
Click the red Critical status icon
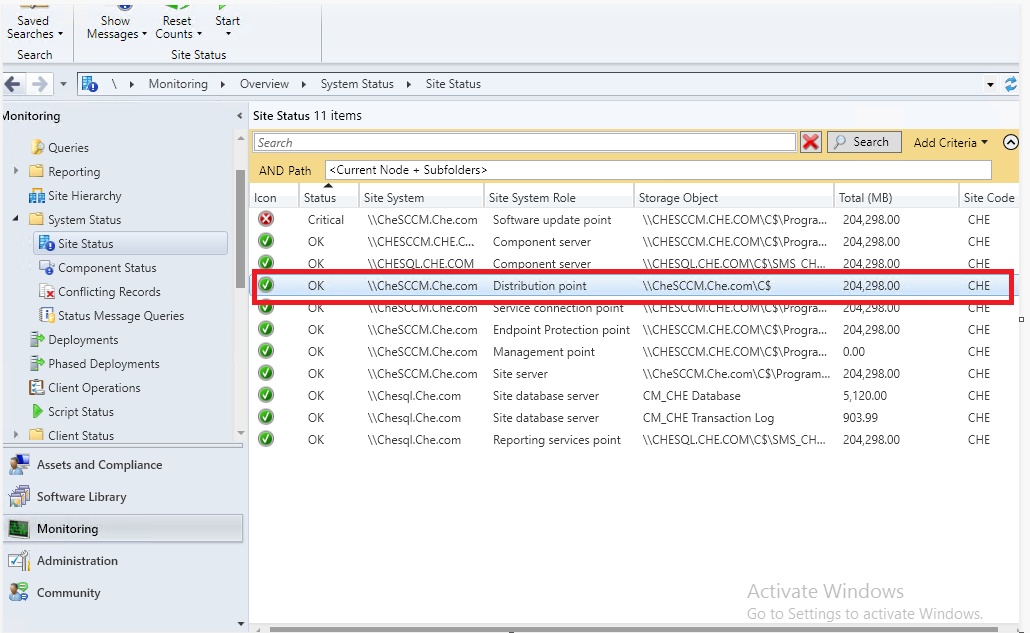pos(265,219)
